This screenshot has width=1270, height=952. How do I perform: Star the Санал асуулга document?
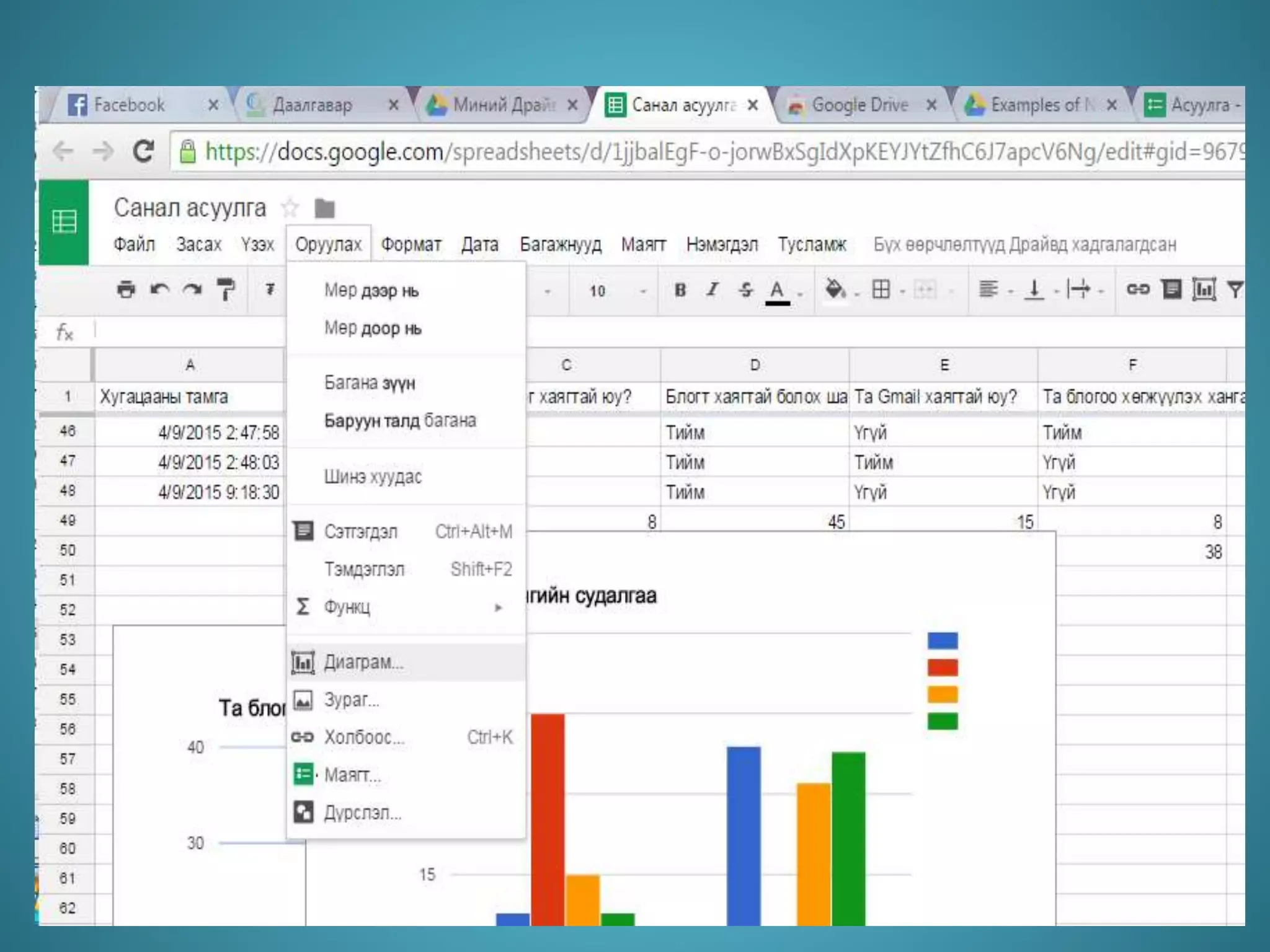(290, 208)
